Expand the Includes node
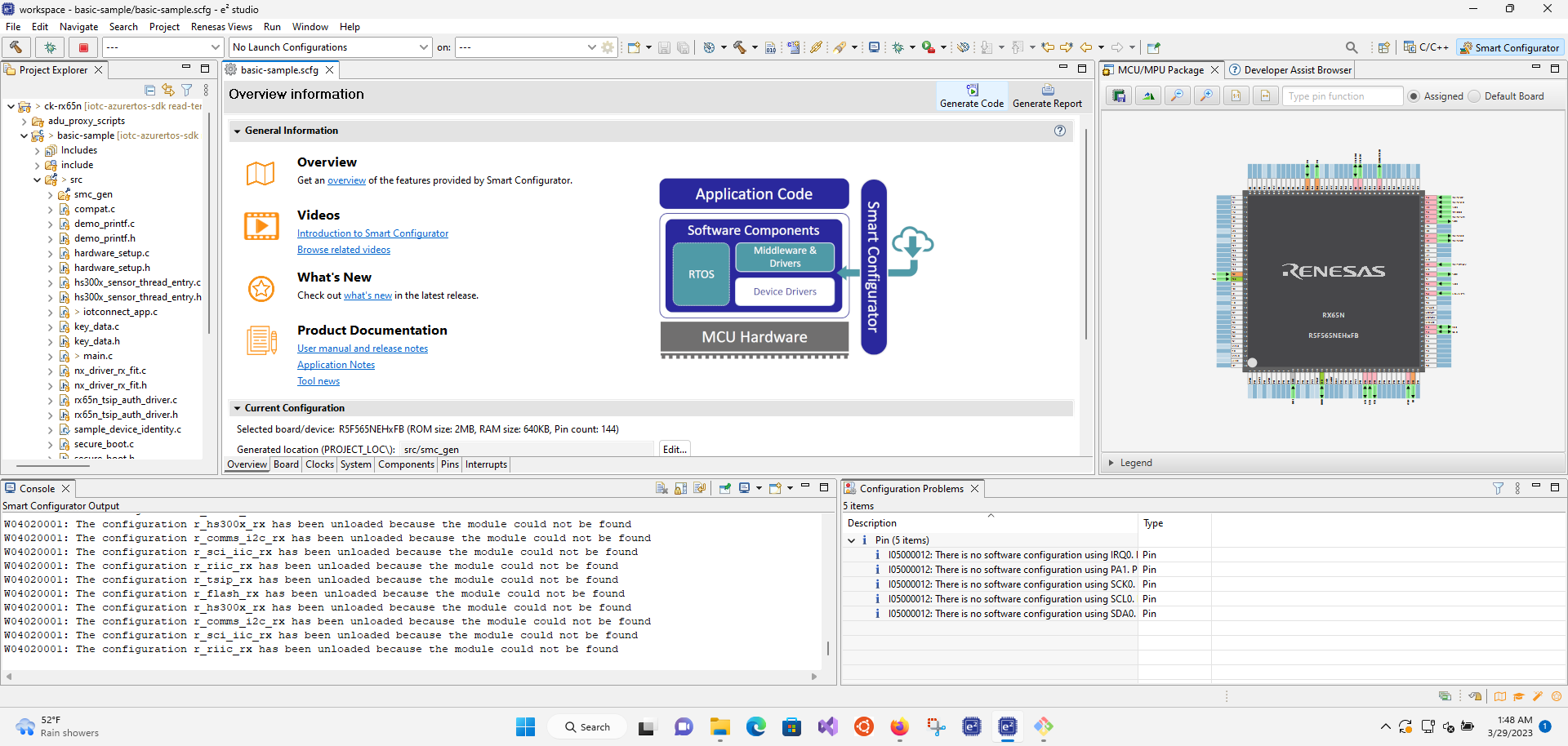The height and width of the screenshot is (746, 1568). point(37,150)
